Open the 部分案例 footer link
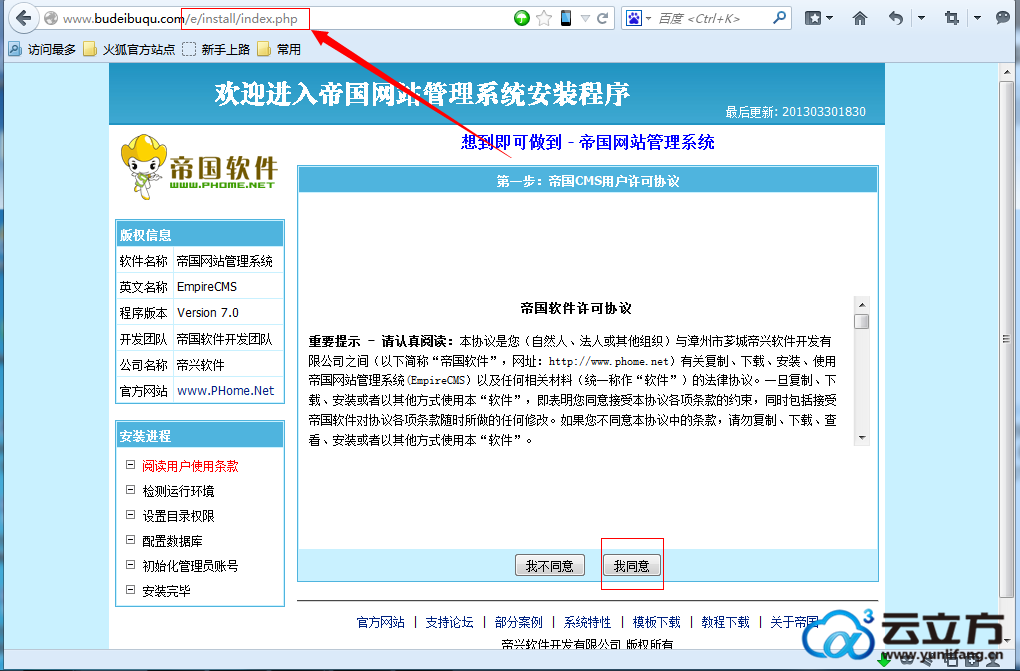The height and width of the screenshot is (671, 1020). tap(518, 622)
